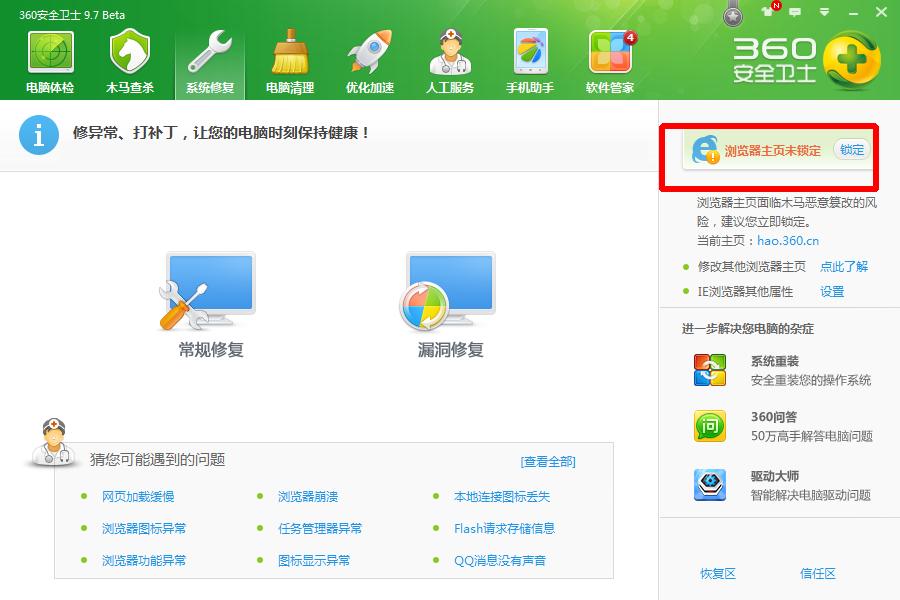This screenshot has height=600, width=900.
Task: Click the blue info circle icon
Action: [x=38, y=135]
